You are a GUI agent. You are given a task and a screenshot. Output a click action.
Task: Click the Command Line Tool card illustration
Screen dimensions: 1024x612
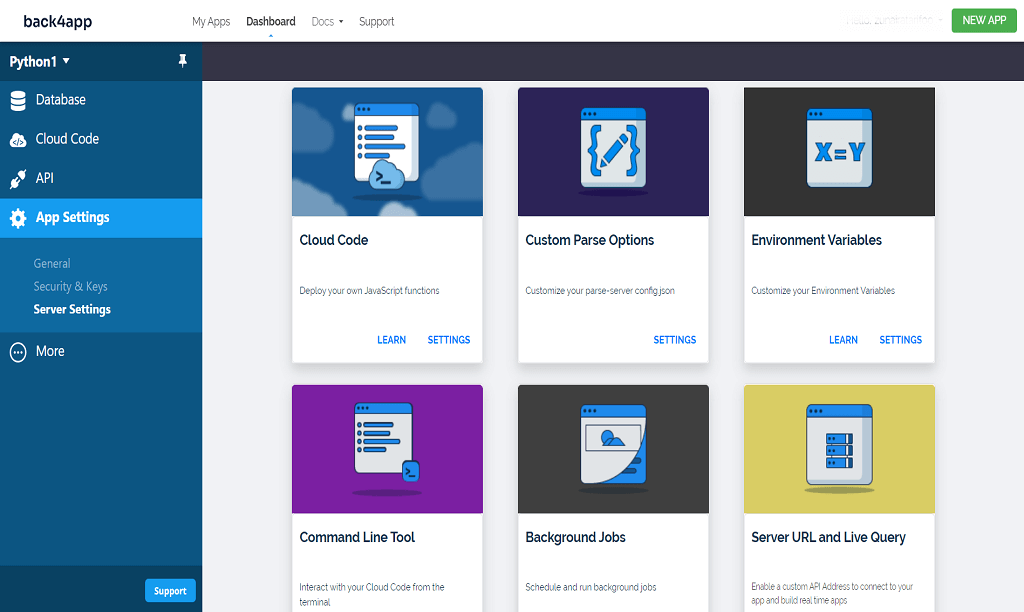click(x=387, y=449)
